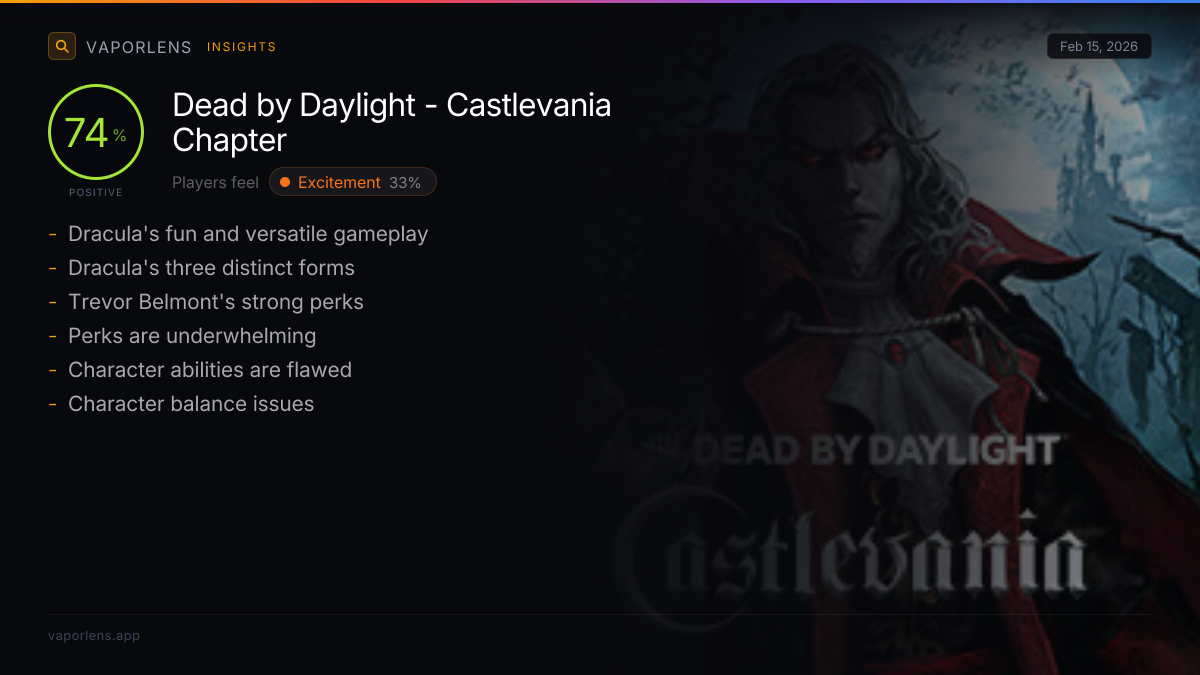Image resolution: width=1200 pixels, height=675 pixels.
Task: Click the VAPORLENS brand name
Action: click(x=138, y=47)
